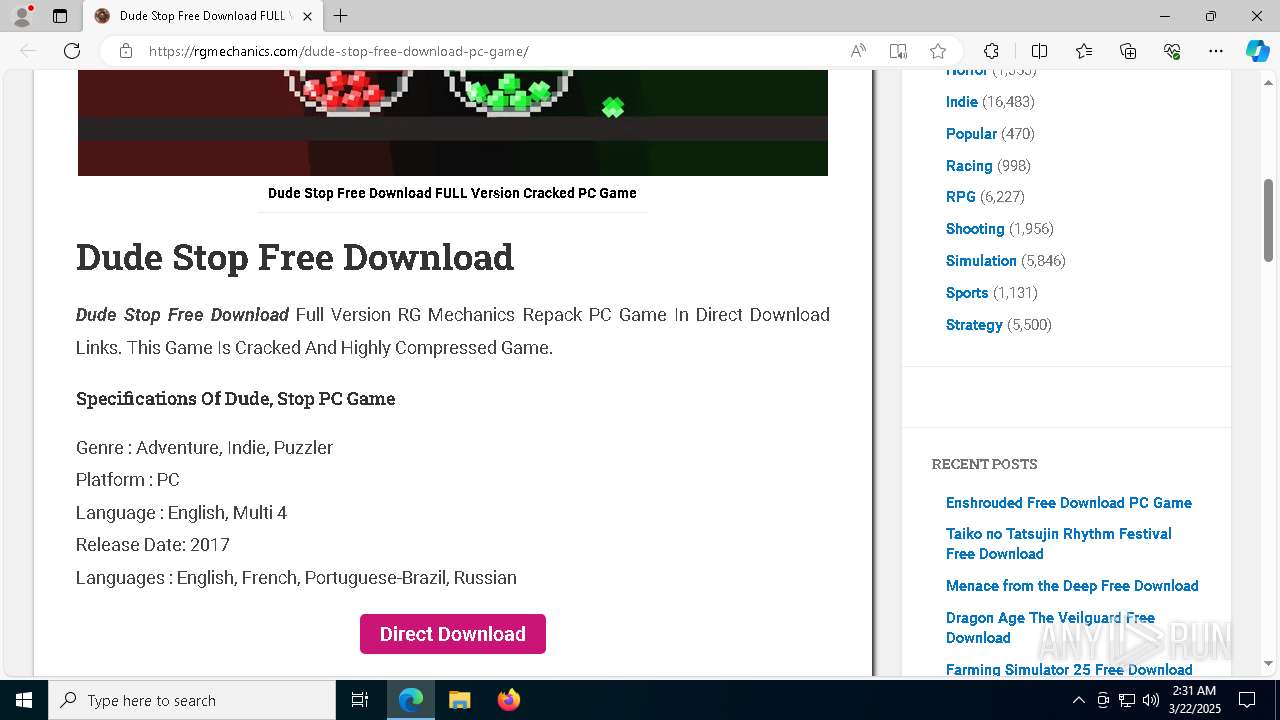Image resolution: width=1280 pixels, height=720 pixels.
Task: Open Farming Simulator 25 Free Download post
Action: (x=1069, y=670)
